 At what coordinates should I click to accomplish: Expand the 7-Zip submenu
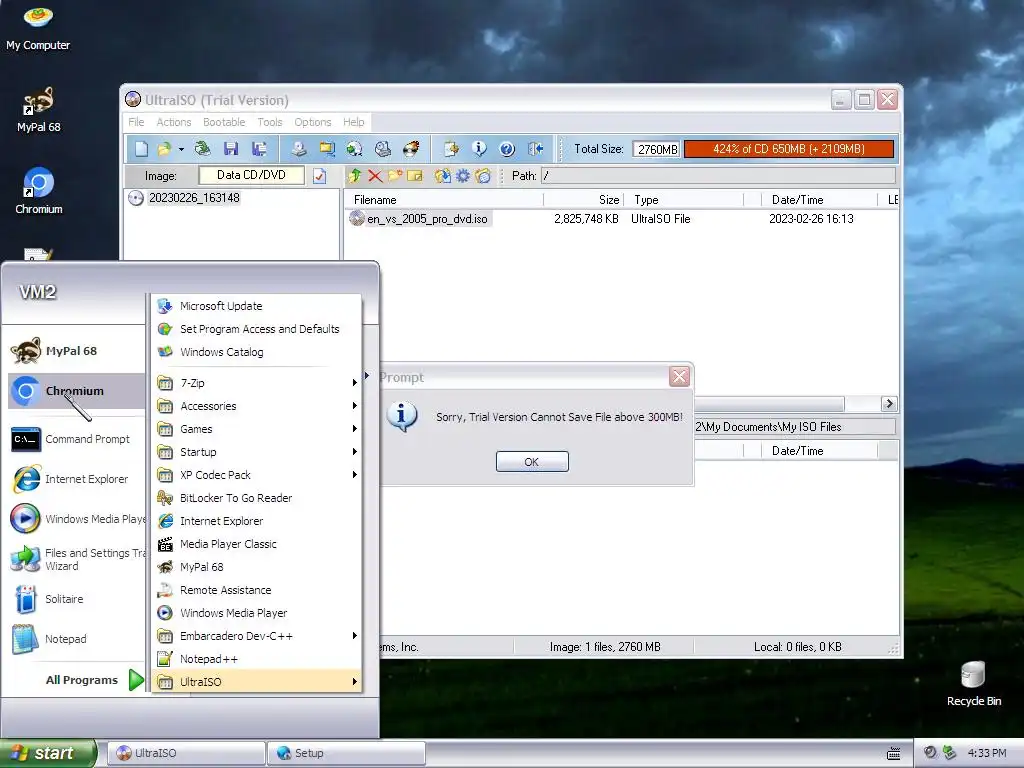coord(256,383)
